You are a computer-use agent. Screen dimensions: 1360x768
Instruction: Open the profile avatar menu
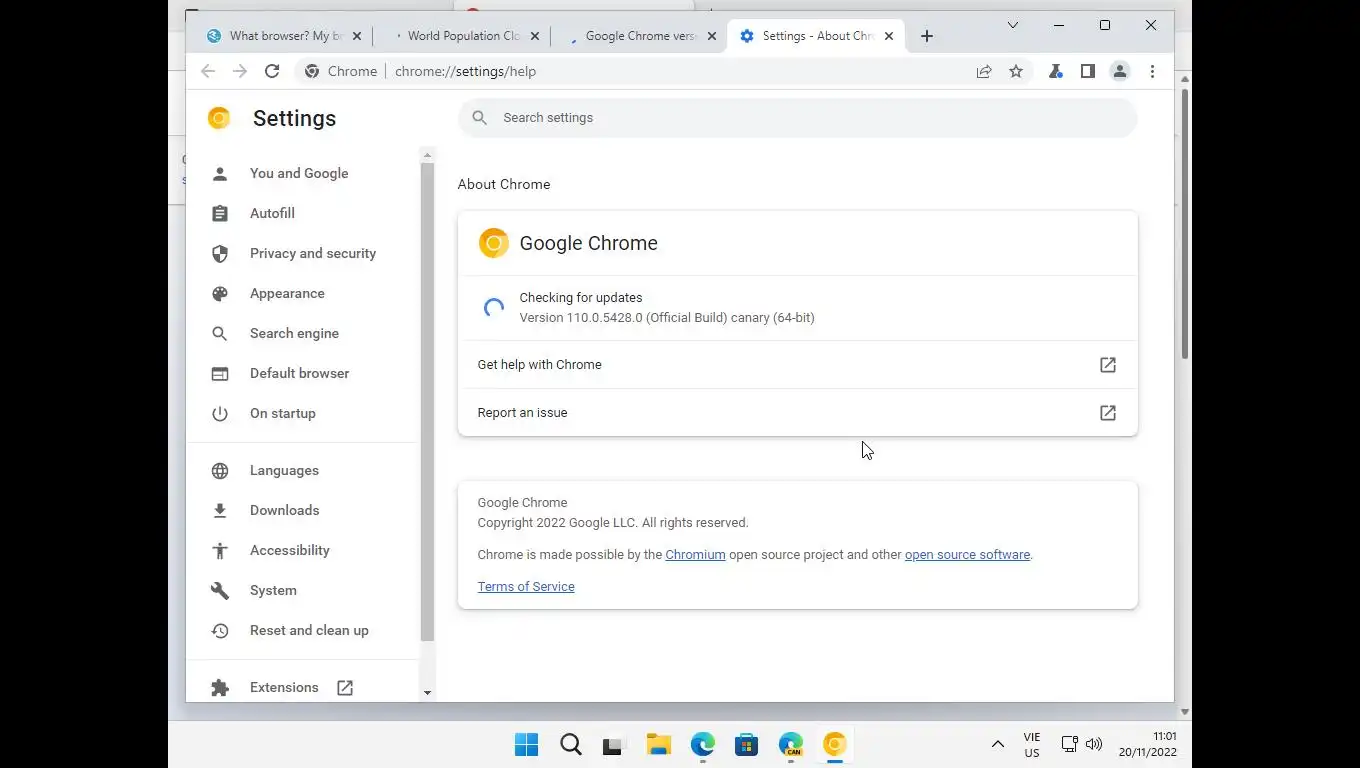click(1120, 71)
